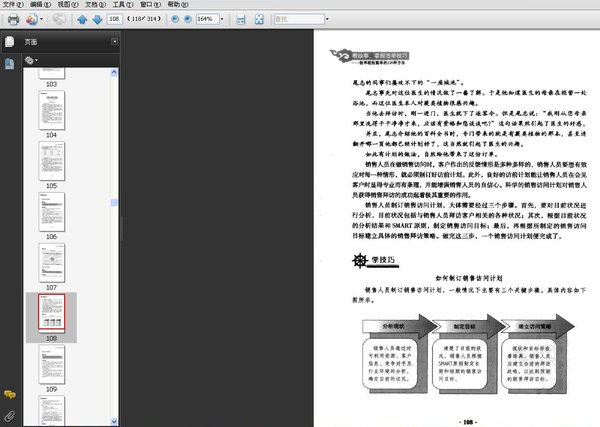Open the 文件 (File) menu
600x427 pixels.
tap(13, 4)
